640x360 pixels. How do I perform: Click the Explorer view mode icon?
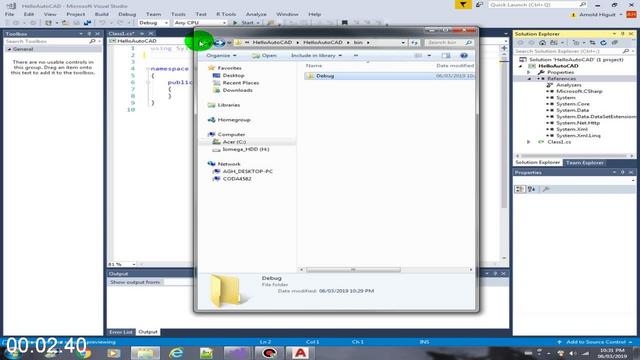pyautogui.click(x=418, y=56)
